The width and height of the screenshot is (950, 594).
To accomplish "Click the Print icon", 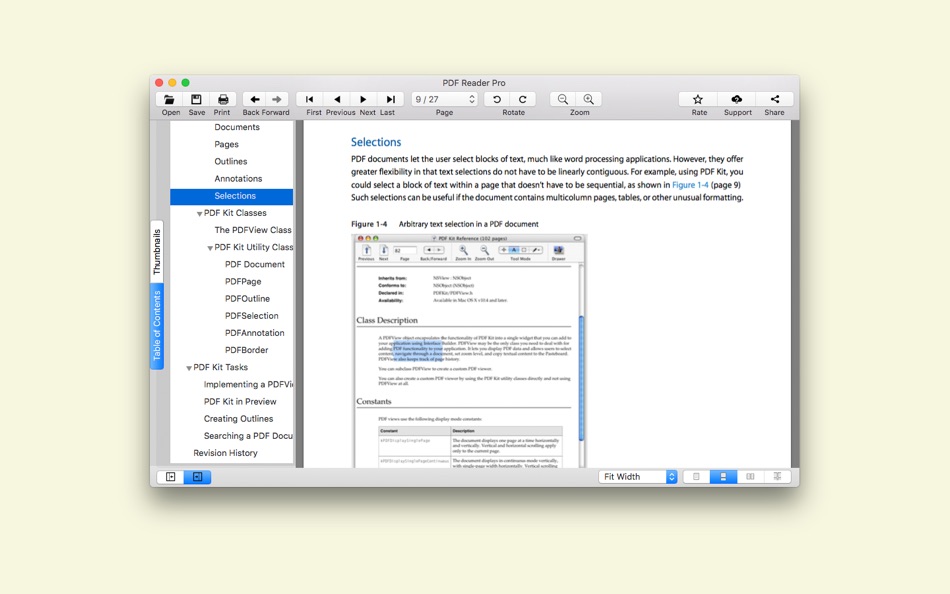I will point(222,99).
